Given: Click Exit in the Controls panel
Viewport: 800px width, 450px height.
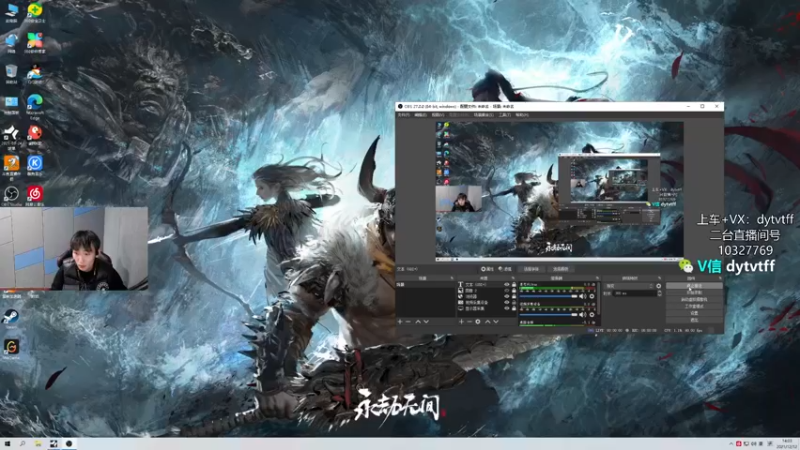Looking at the screenshot, I should point(694,320).
